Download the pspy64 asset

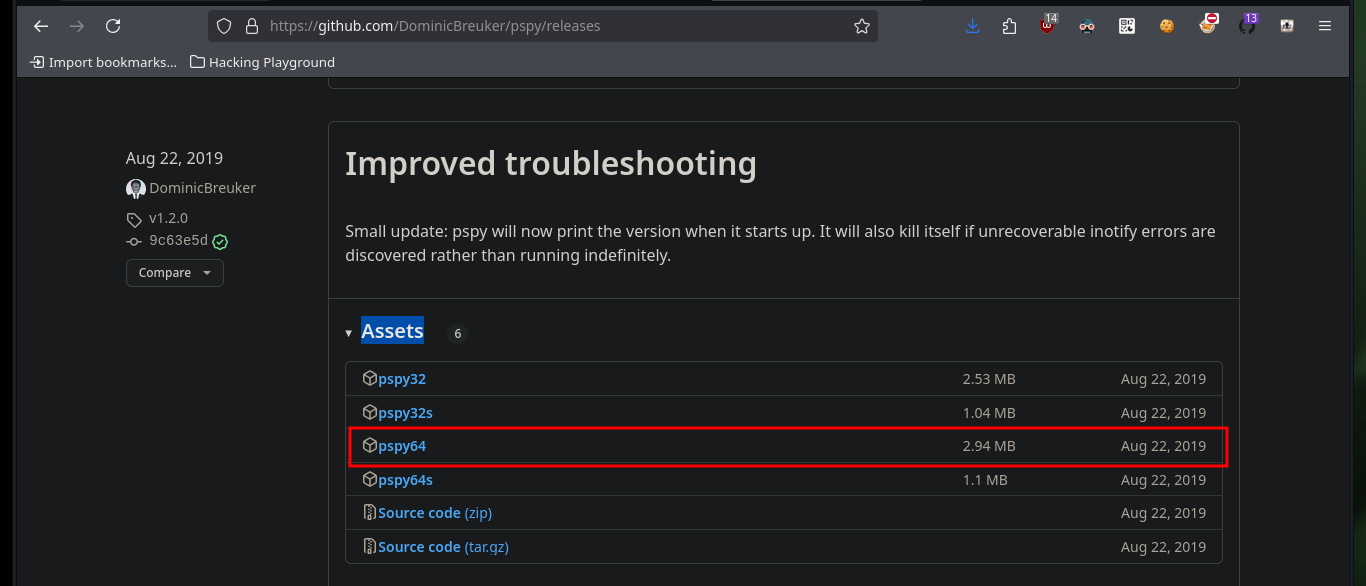402,446
